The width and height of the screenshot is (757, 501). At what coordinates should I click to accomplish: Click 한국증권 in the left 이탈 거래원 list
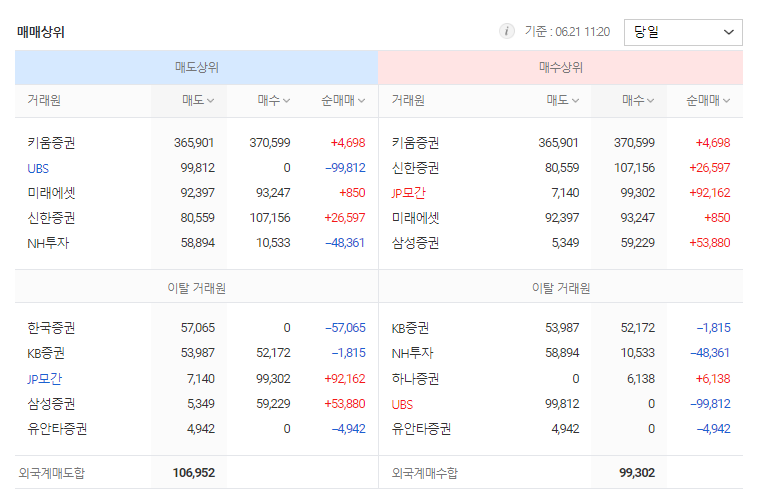click(x=51, y=328)
